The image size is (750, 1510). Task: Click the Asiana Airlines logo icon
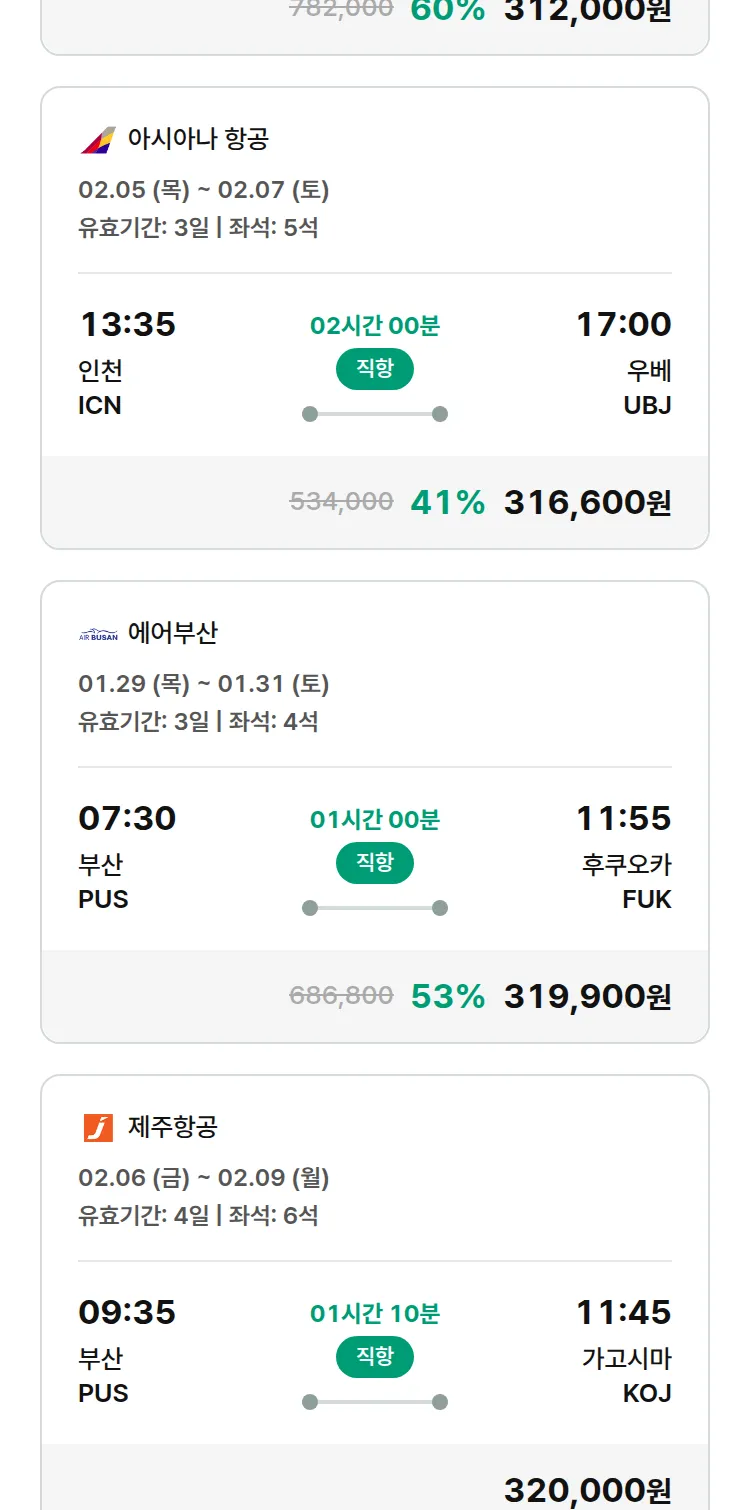coord(98,139)
